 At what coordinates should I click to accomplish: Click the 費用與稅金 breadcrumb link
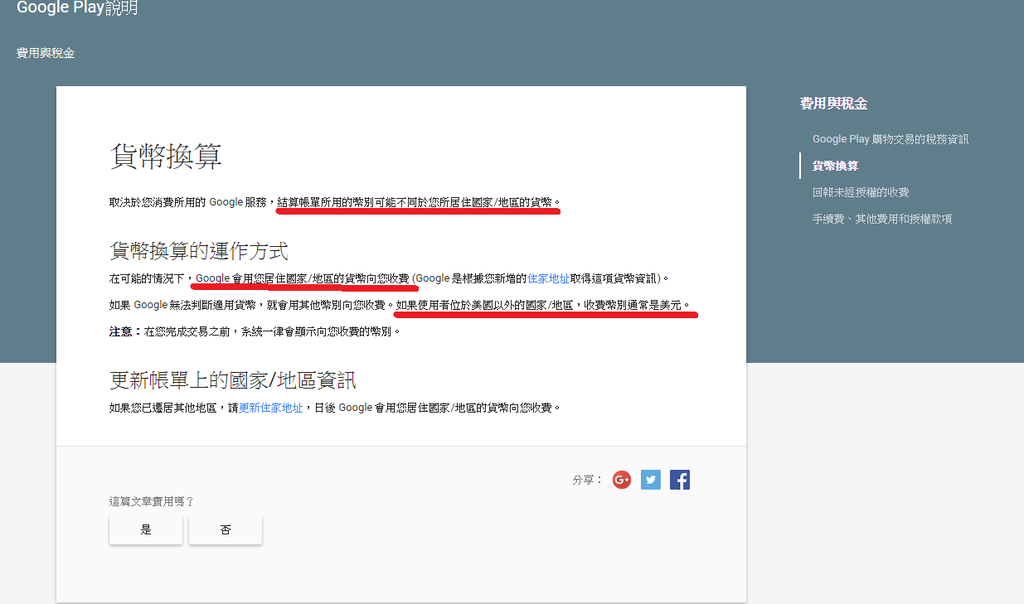[x=45, y=53]
